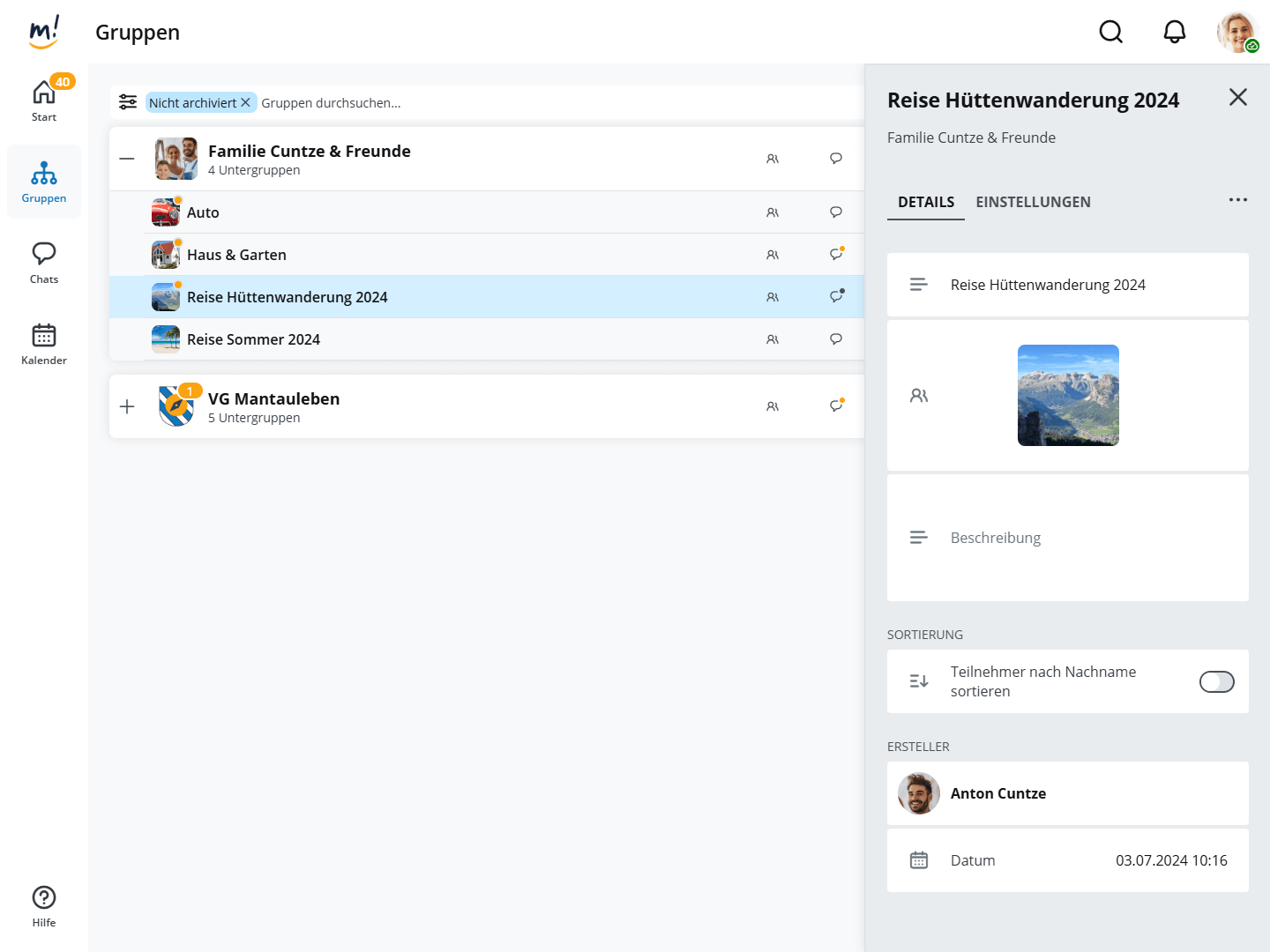Open notifications bell
Image resolution: width=1270 pixels, height=952 pixels.
click(1174, 33)
